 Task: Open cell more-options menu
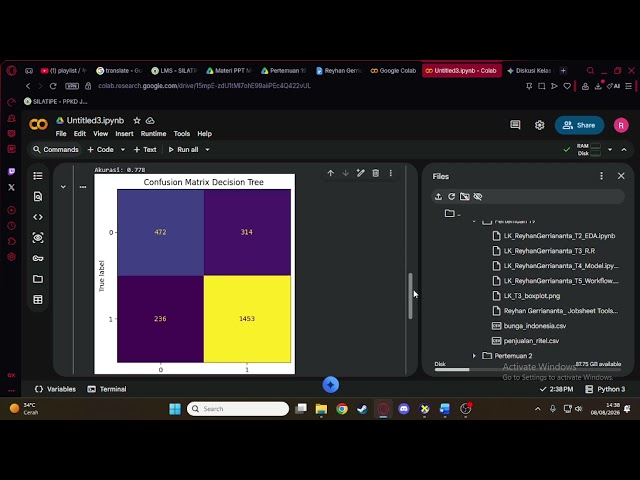(391, 173)
